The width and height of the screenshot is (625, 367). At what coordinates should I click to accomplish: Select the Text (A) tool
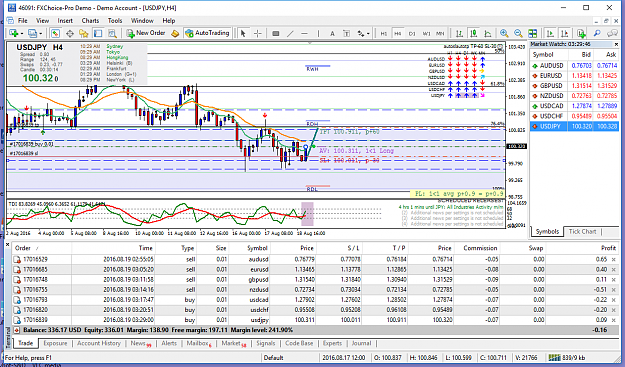click(332, 33)
